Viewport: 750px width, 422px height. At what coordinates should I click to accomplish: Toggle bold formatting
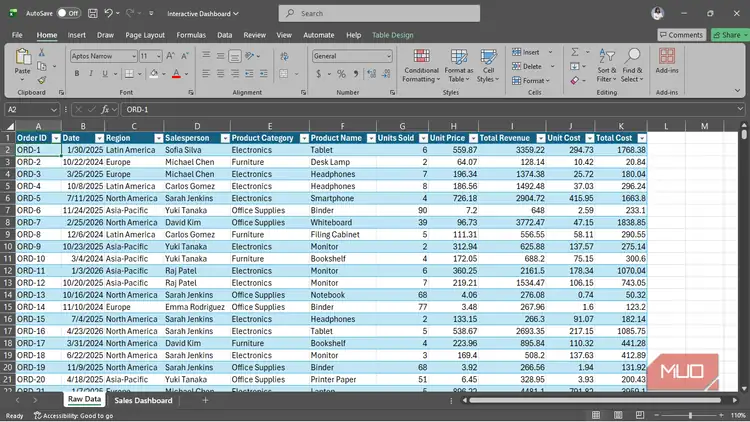point(77,74)
